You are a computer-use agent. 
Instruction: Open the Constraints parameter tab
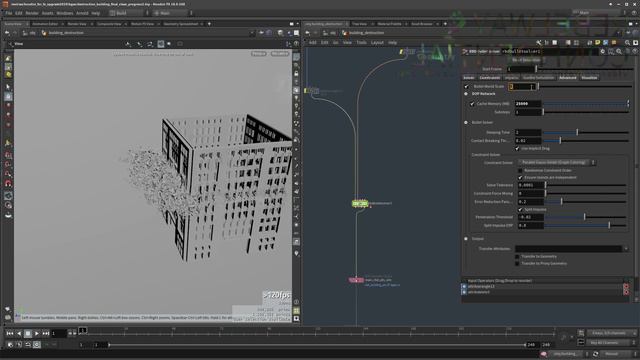489,78
